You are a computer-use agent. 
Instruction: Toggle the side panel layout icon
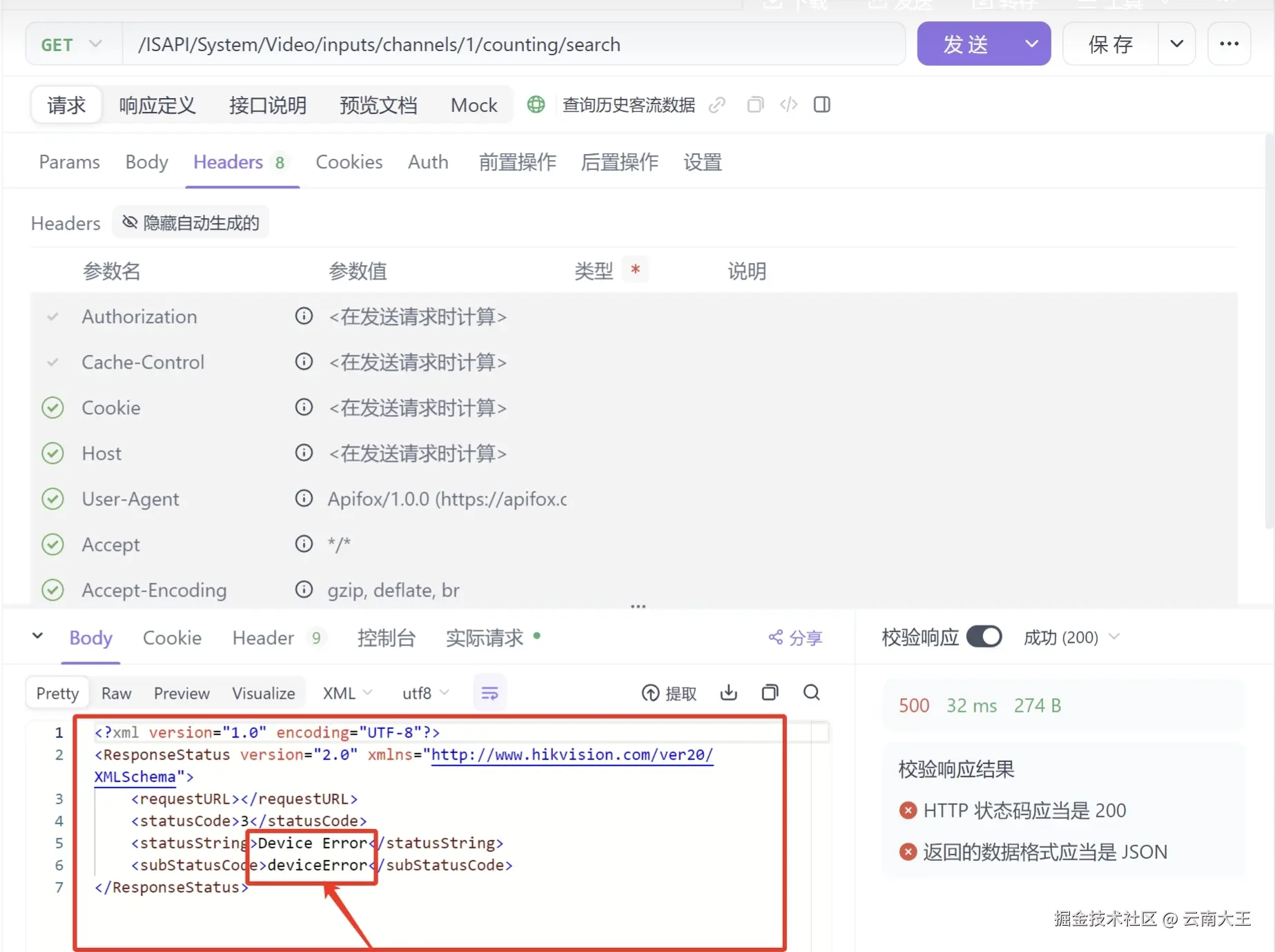(x=821, y=105)
